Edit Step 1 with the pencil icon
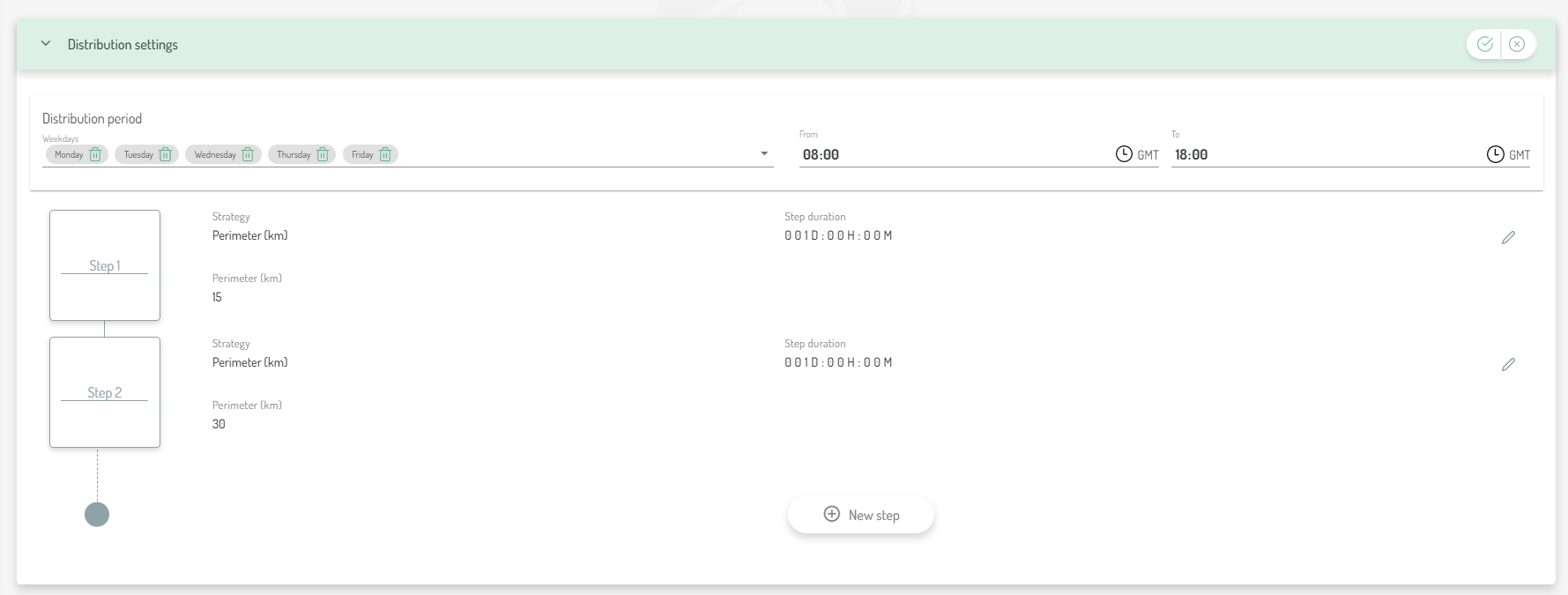 tap(1508, 237)
